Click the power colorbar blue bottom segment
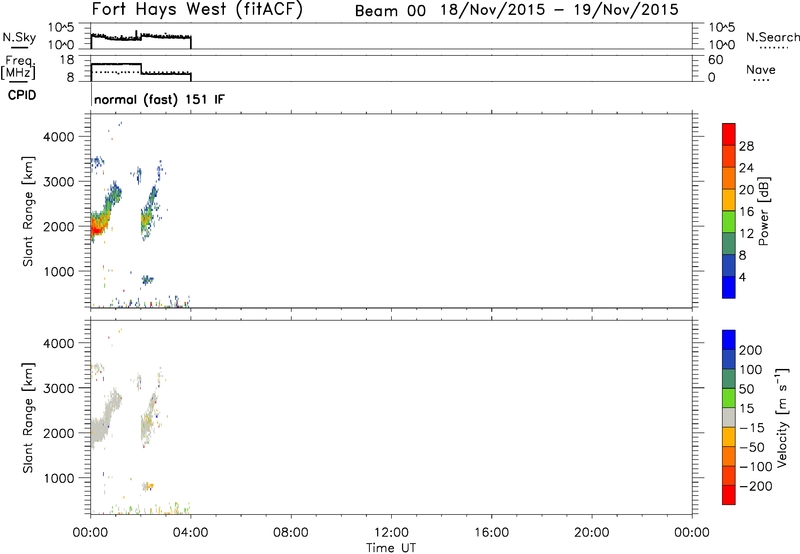800x554 pixels. [x=729, y=287]
